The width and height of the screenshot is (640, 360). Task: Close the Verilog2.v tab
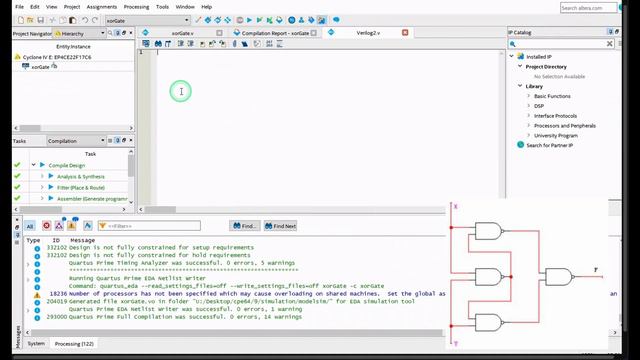pos(405,32)
